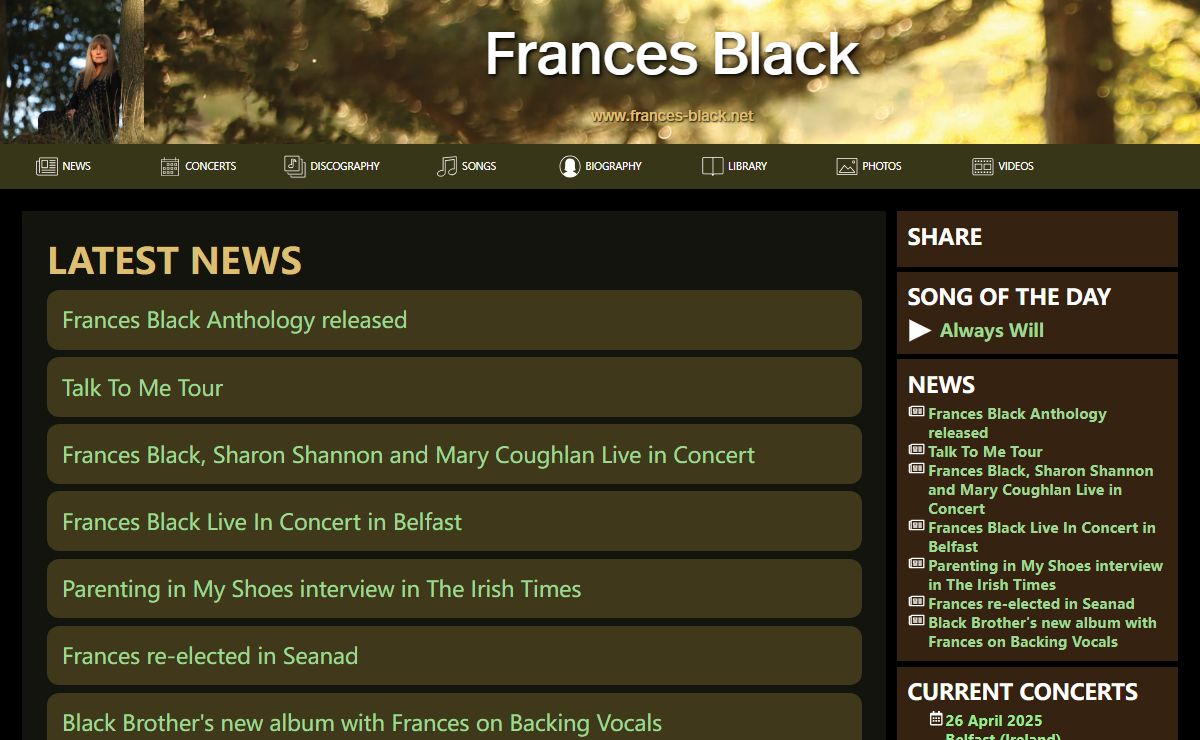Click the SHARE panel heading
Screen dimensions: 1200x740
pos(945,237)
